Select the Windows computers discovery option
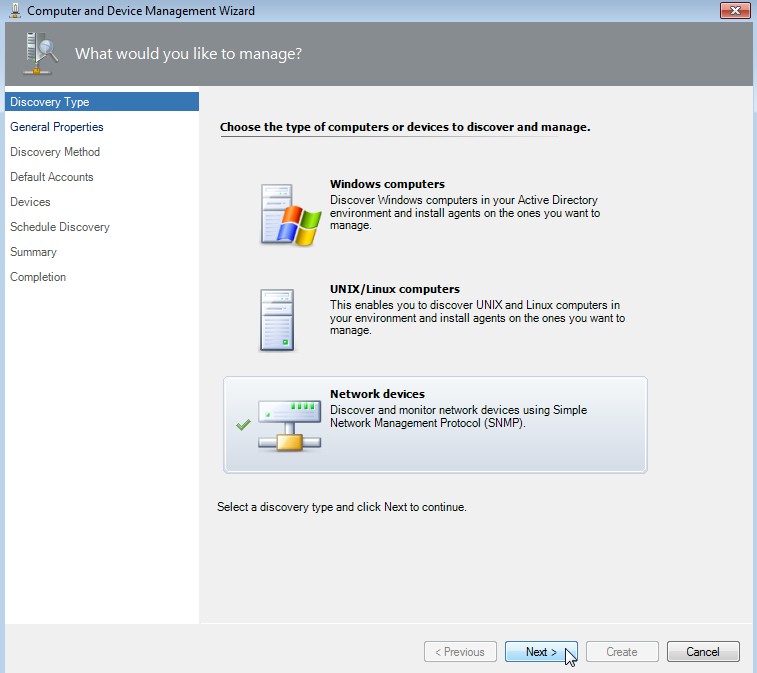Screen dimensions: 757x673 435,214
